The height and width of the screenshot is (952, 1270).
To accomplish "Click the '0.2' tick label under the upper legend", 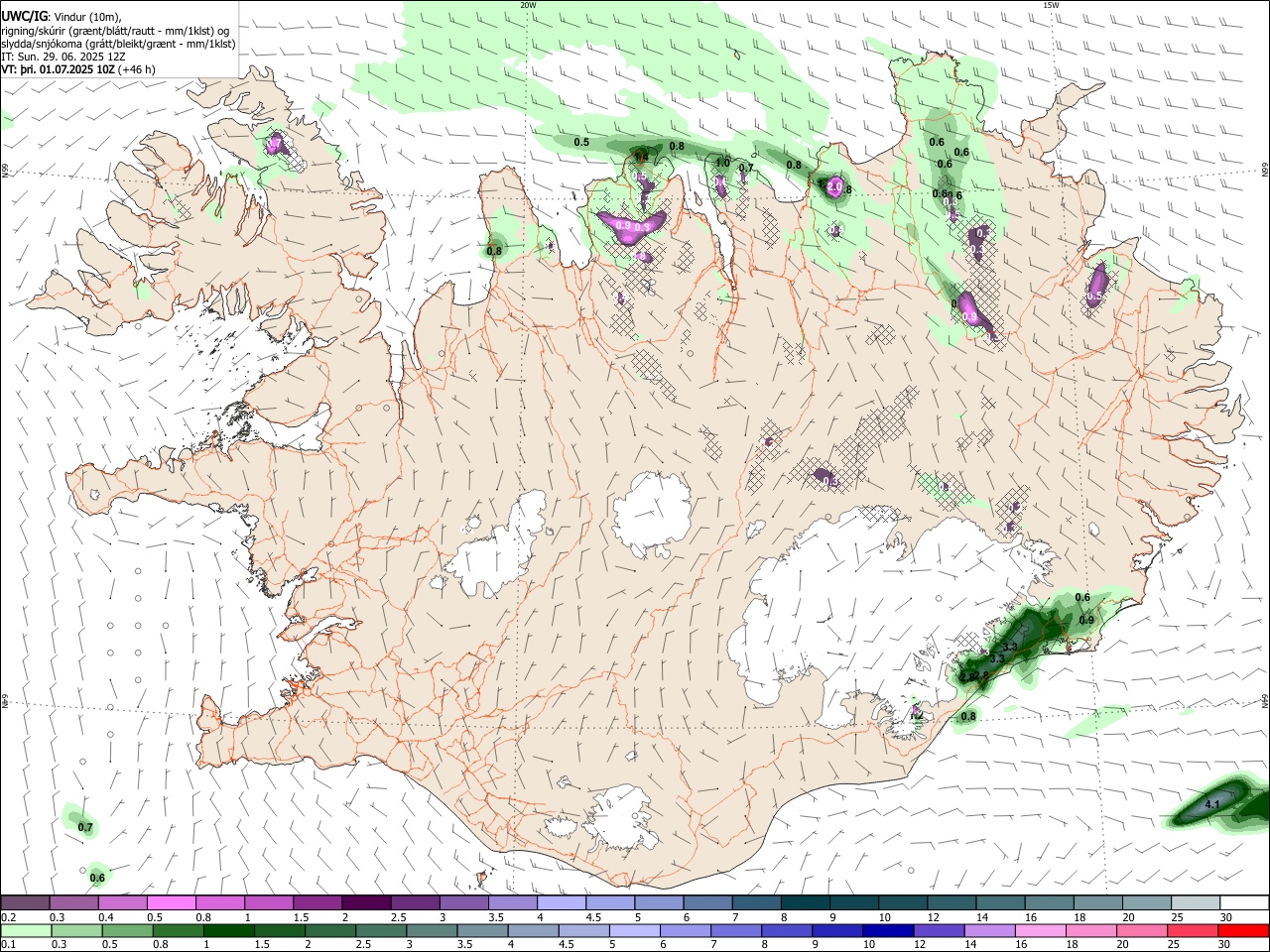I will 9,917.
